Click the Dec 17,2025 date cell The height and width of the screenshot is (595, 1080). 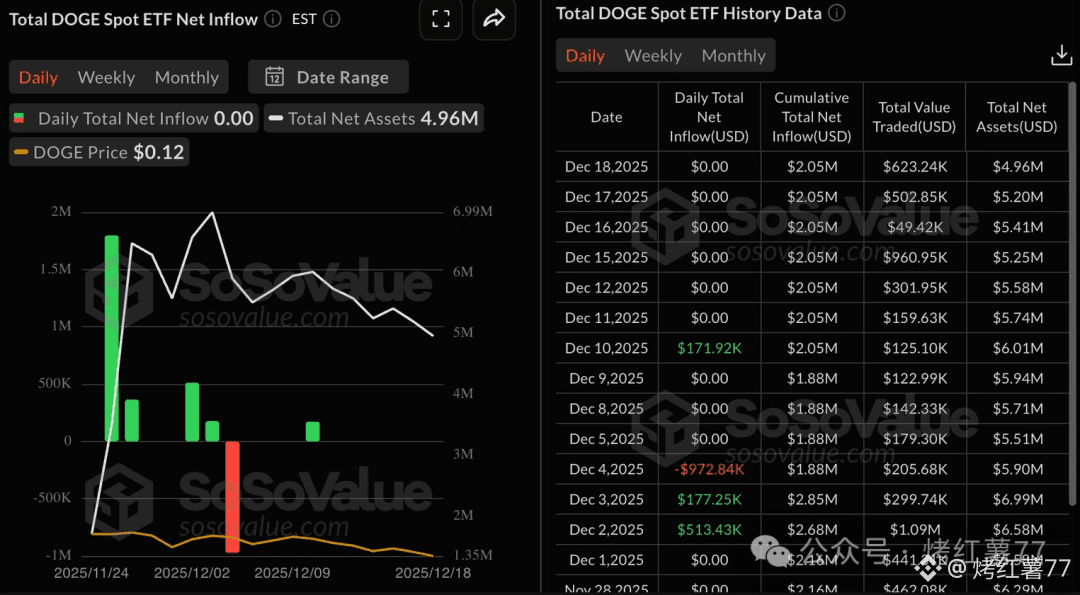click(607, 197)
